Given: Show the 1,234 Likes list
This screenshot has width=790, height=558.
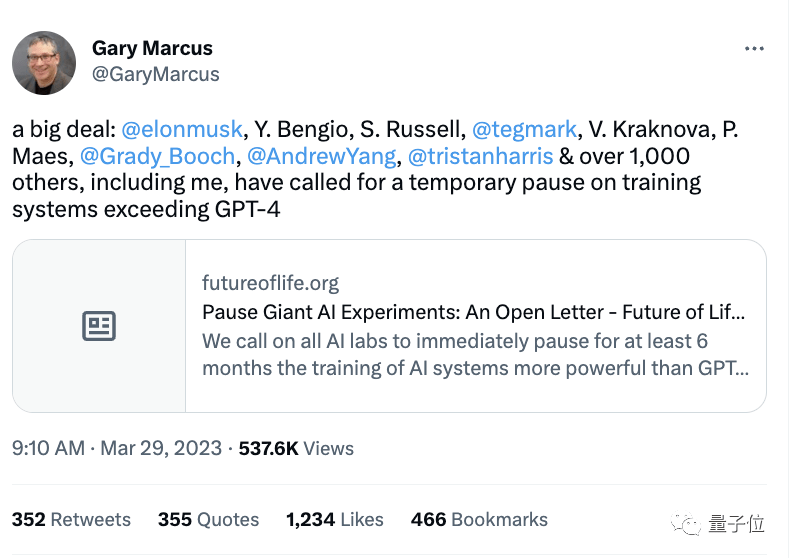Looking at the screenshot, I should (x=335, y=520).
